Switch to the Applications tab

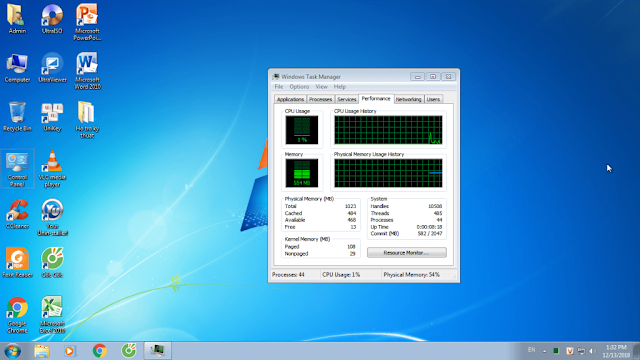(x=290, y=99)
